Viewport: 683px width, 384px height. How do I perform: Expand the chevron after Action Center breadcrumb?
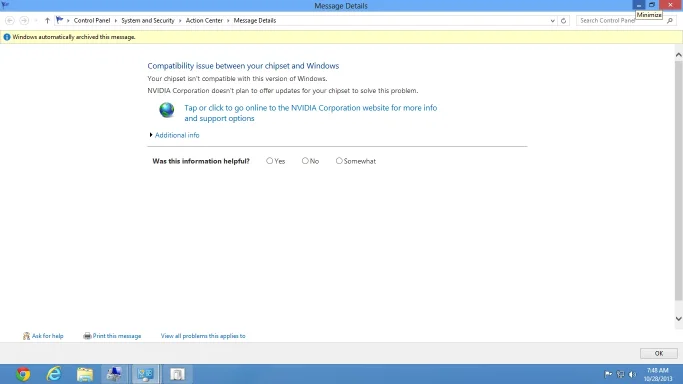pos(228,20)
